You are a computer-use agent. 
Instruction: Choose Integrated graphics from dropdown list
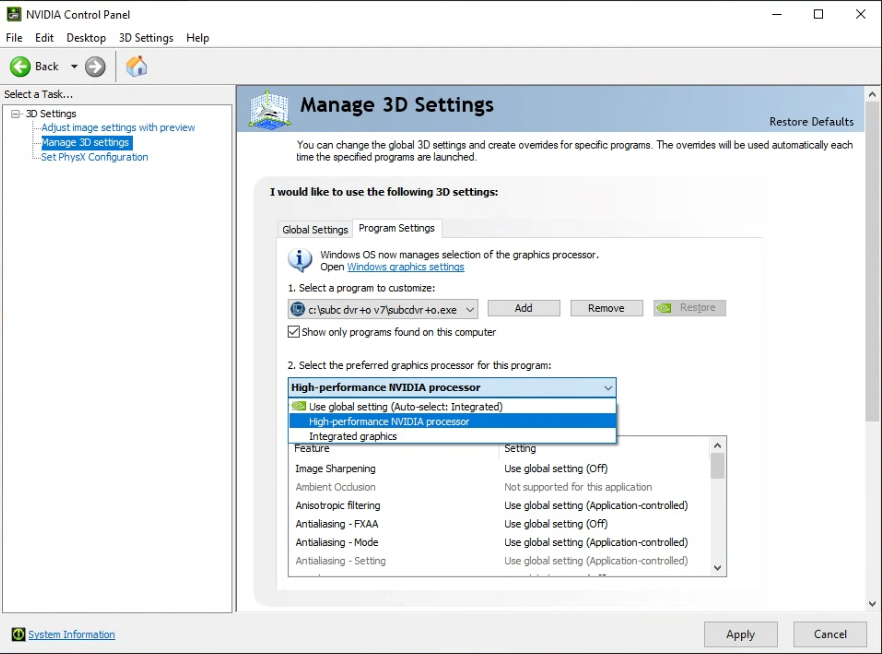tap(353, 436)
